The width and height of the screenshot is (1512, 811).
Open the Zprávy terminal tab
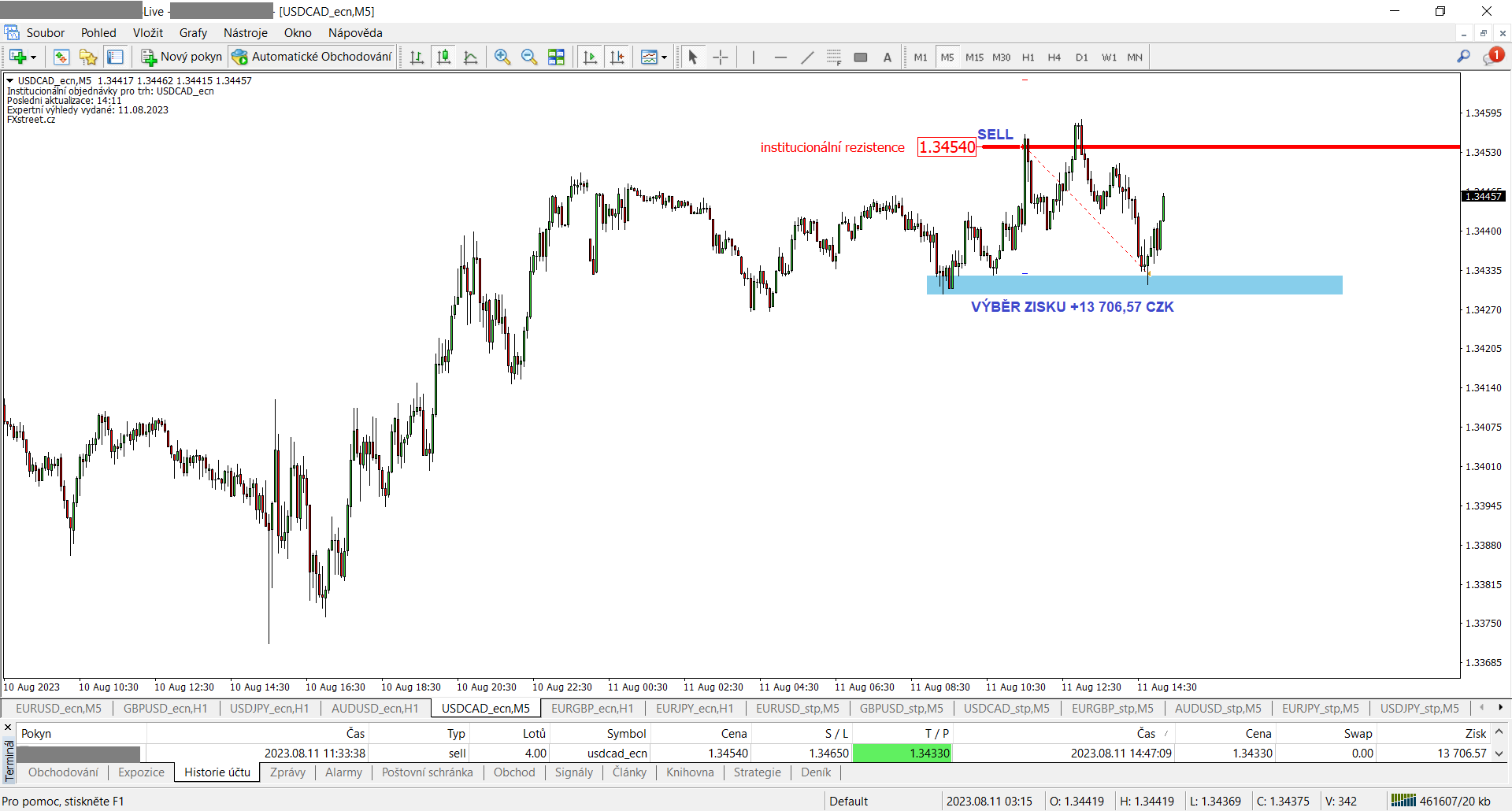coord(287,772)
